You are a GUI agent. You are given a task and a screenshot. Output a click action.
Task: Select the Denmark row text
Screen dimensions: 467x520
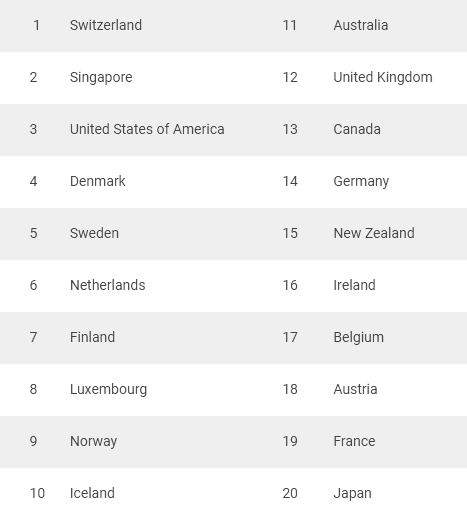[x=98, y=181]
